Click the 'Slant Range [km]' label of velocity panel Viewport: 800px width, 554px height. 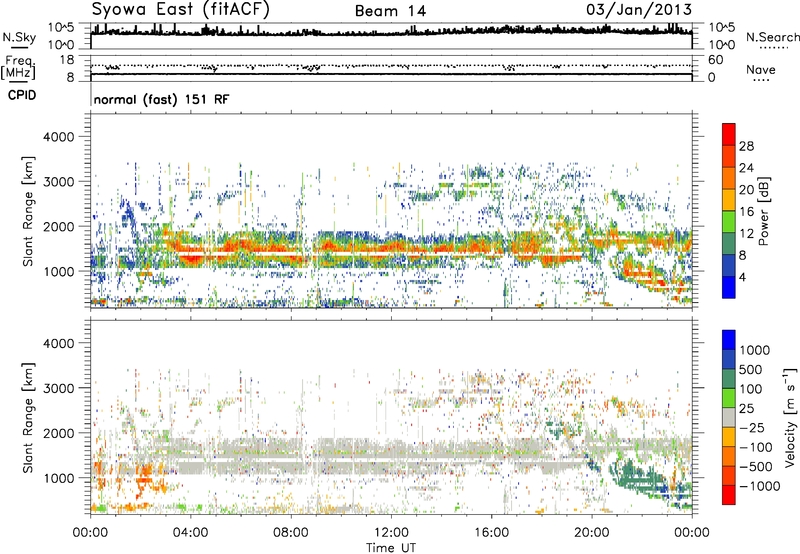tap(28, 418)
